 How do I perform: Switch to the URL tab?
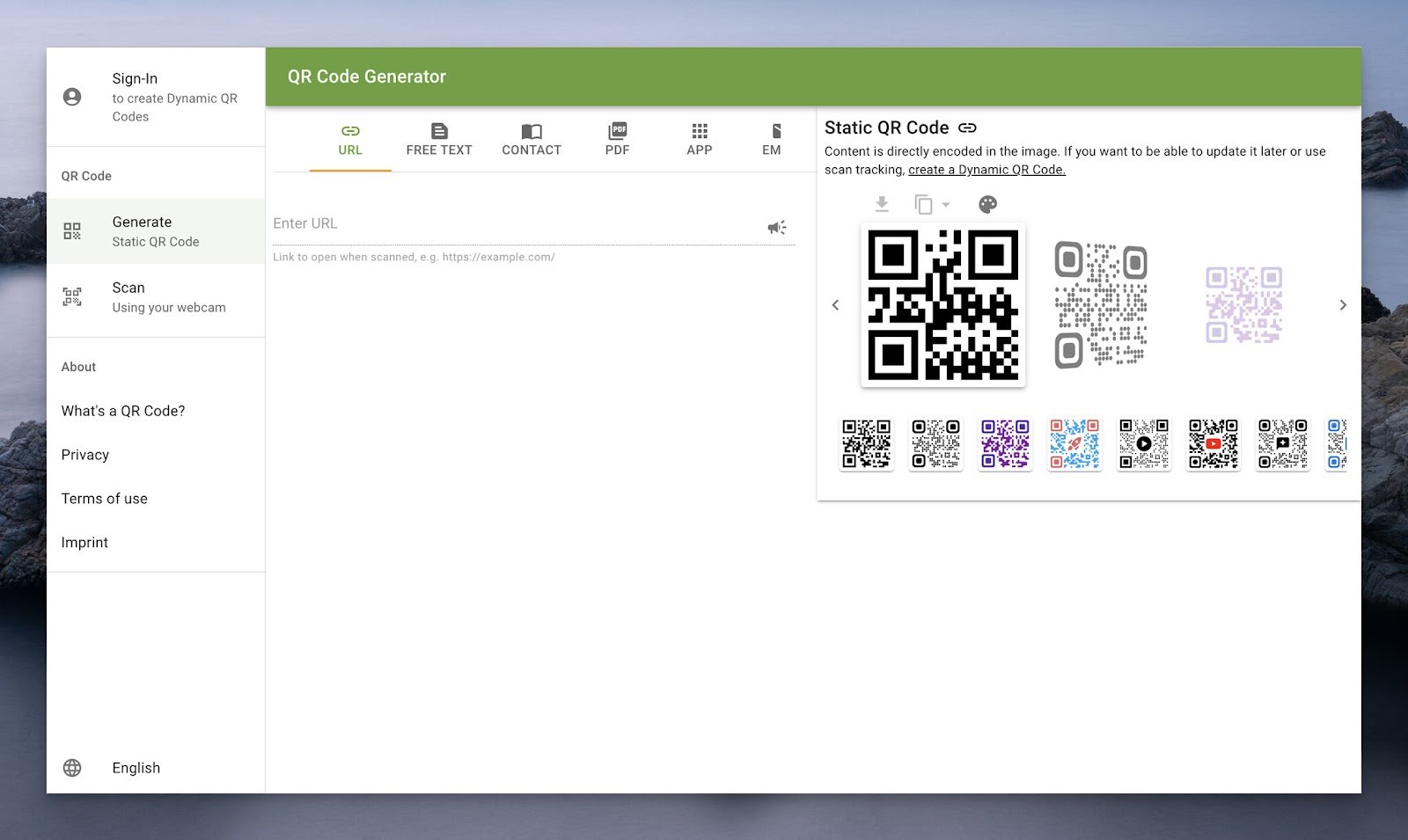(x=350, y=140)
